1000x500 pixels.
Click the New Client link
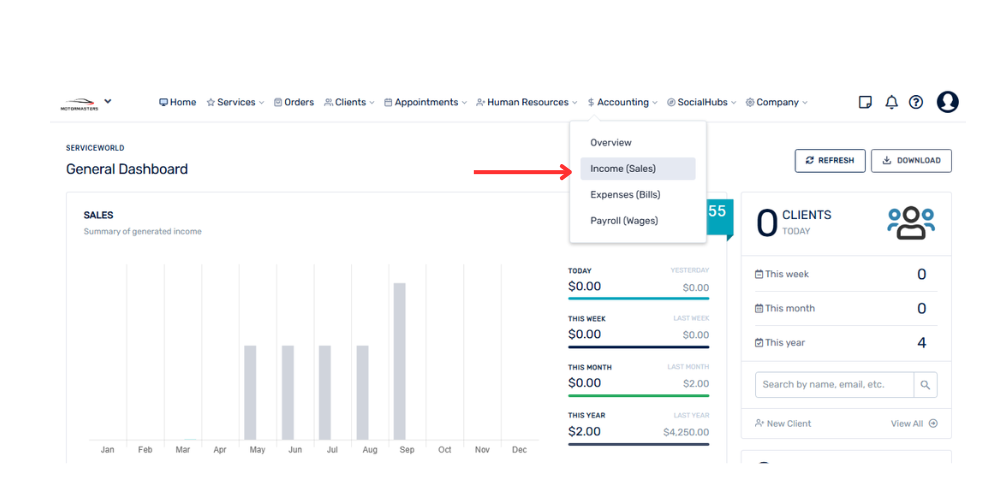[x=783, y=424]
